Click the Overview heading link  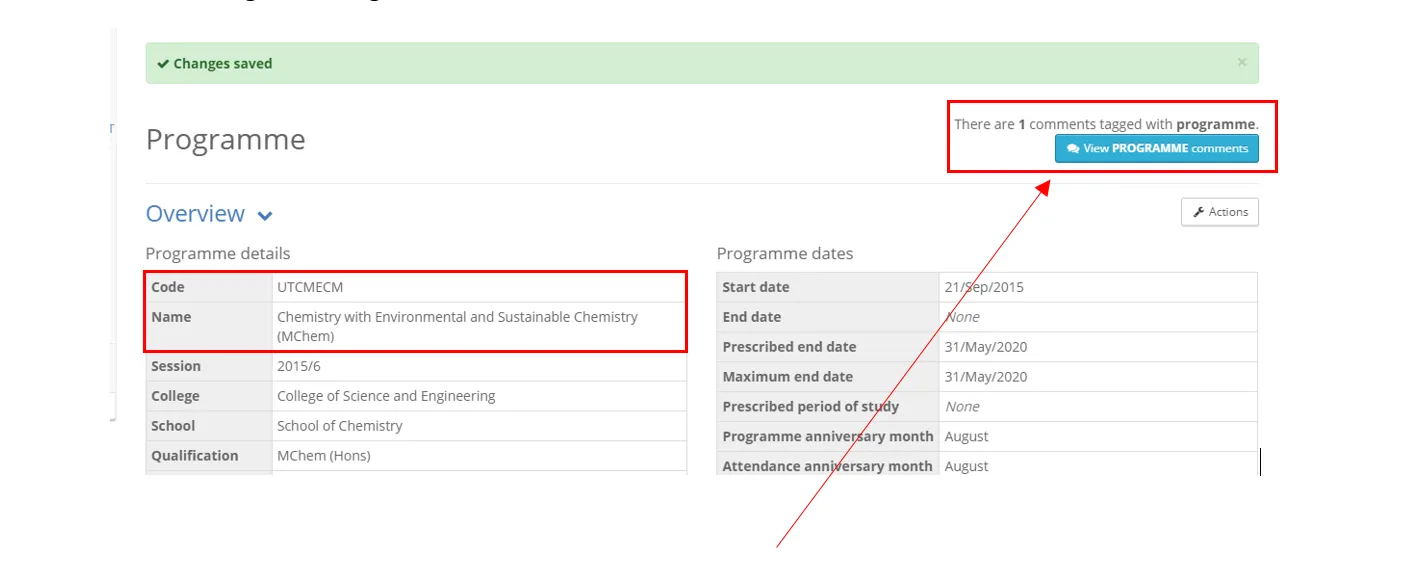[x=195, y=214]
